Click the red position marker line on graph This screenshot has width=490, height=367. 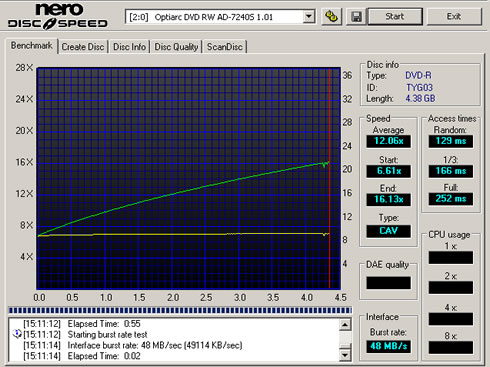(329, 178)
